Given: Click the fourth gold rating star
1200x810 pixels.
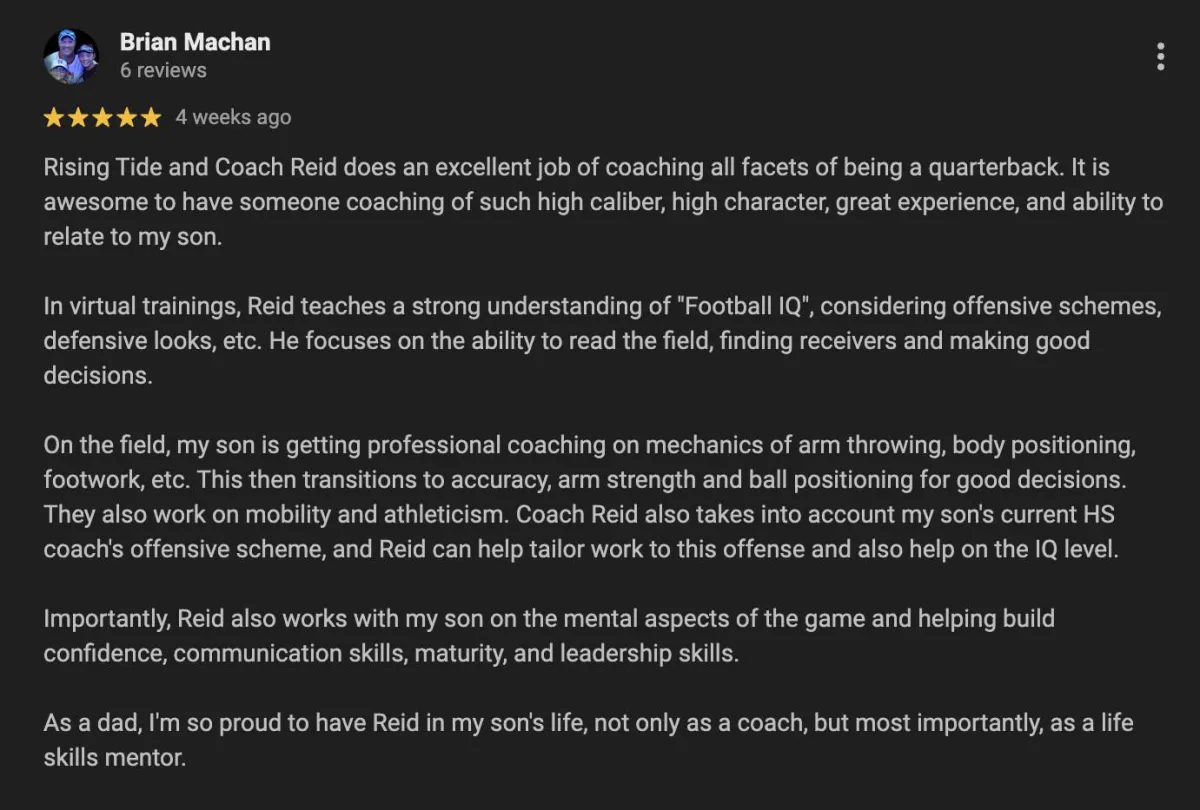Looking at the screenshot, I should (126, 117).
